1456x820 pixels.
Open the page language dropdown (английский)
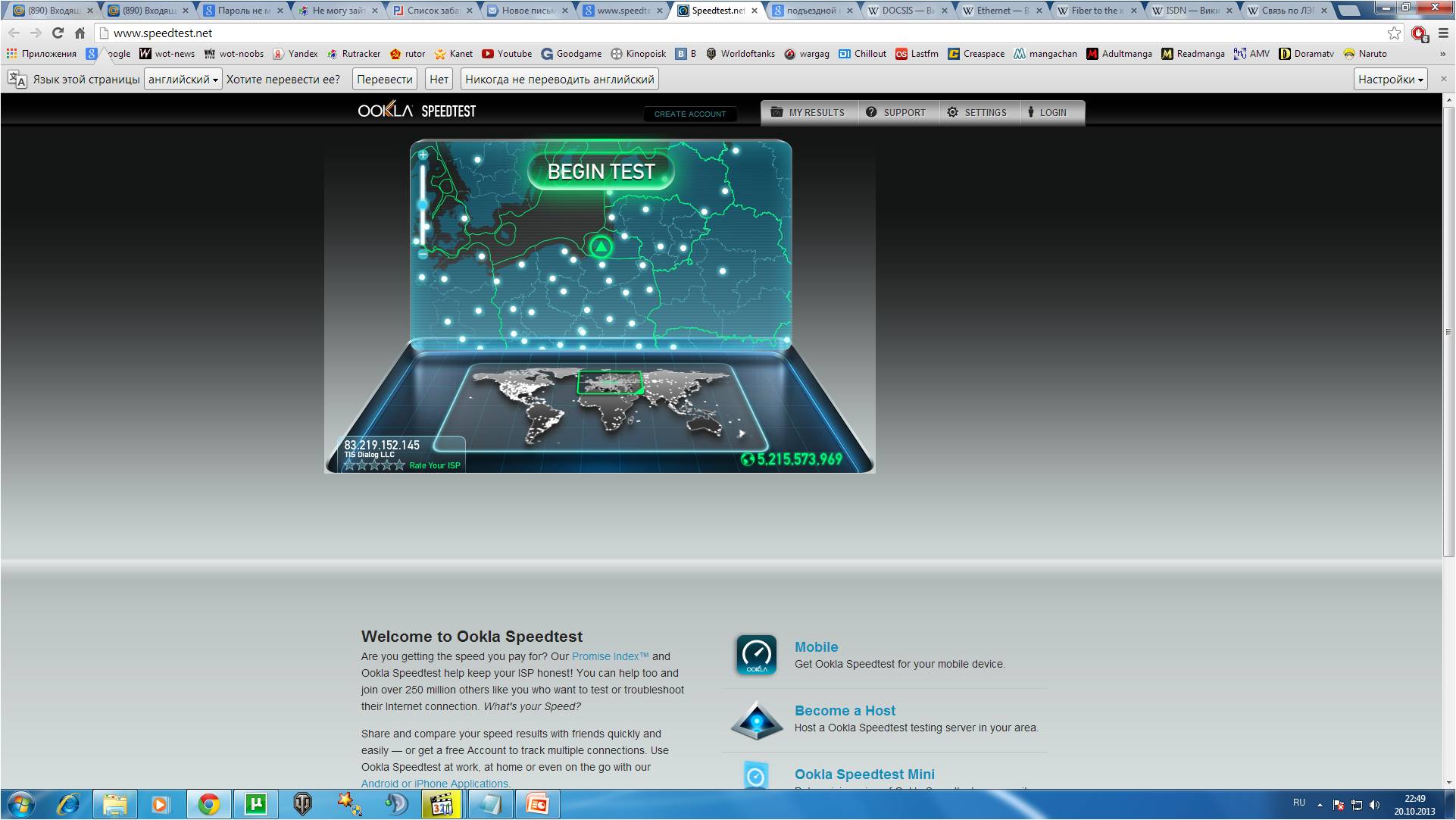[x=183, y=80]
